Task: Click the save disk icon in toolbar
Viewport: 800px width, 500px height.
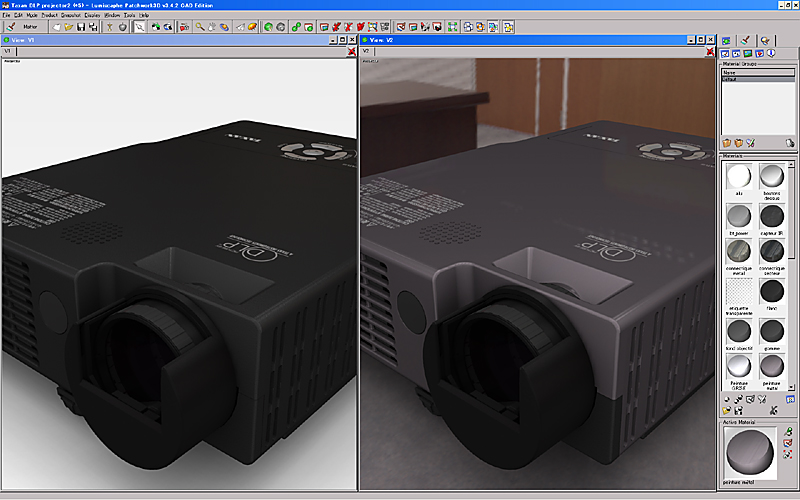Action: (81, 26)
